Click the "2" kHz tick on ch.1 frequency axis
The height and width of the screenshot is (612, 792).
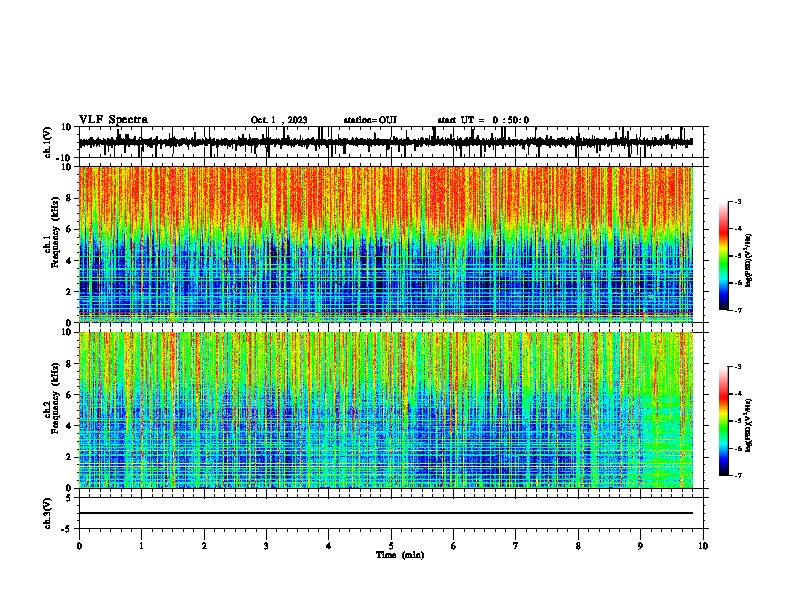click(69, 291)
